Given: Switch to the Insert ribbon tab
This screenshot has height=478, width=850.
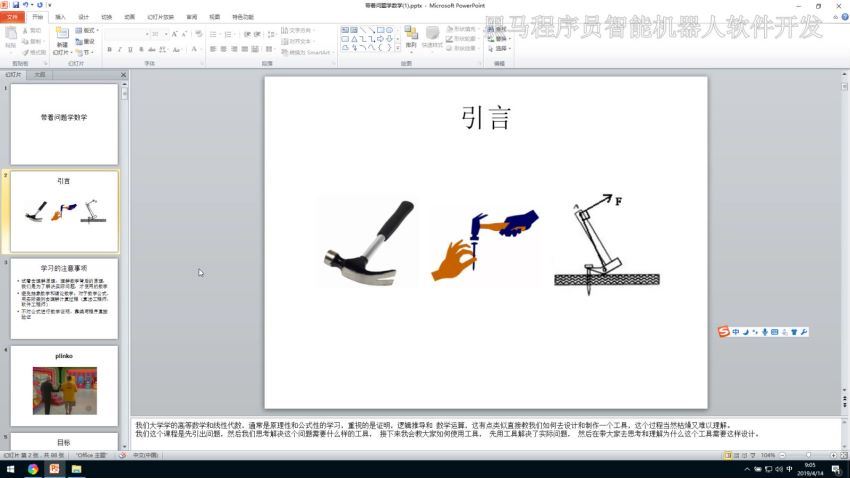Looking at the screenshot, I should (60, 17).
